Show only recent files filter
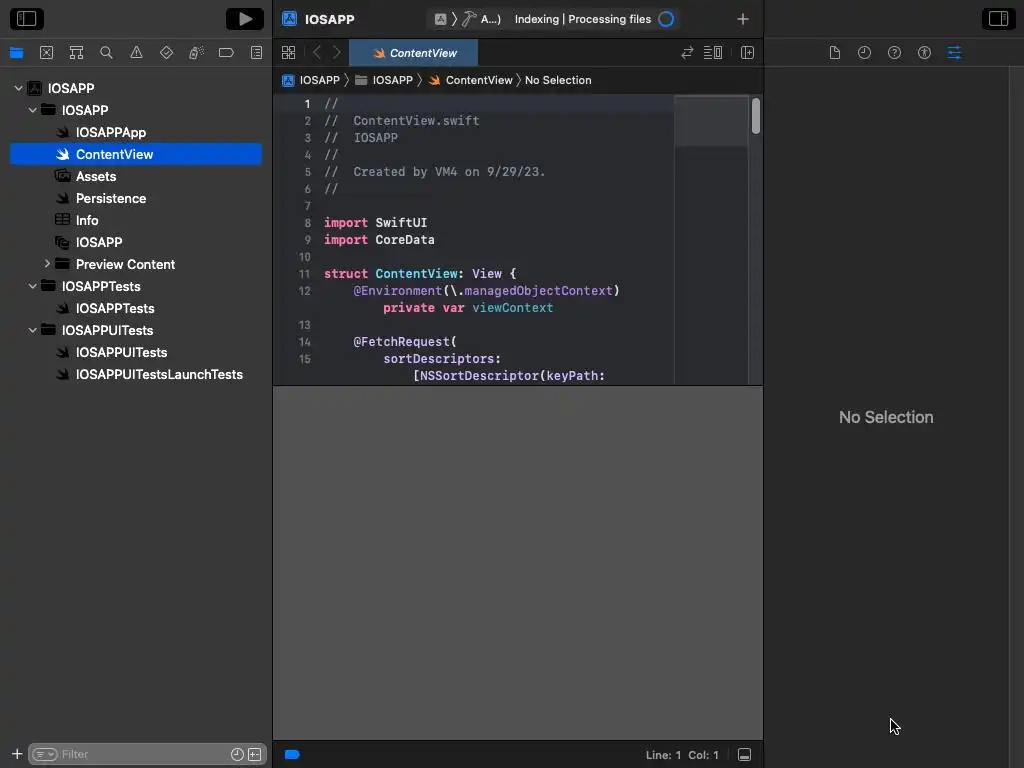1024x768 pixels. (237, 754)
